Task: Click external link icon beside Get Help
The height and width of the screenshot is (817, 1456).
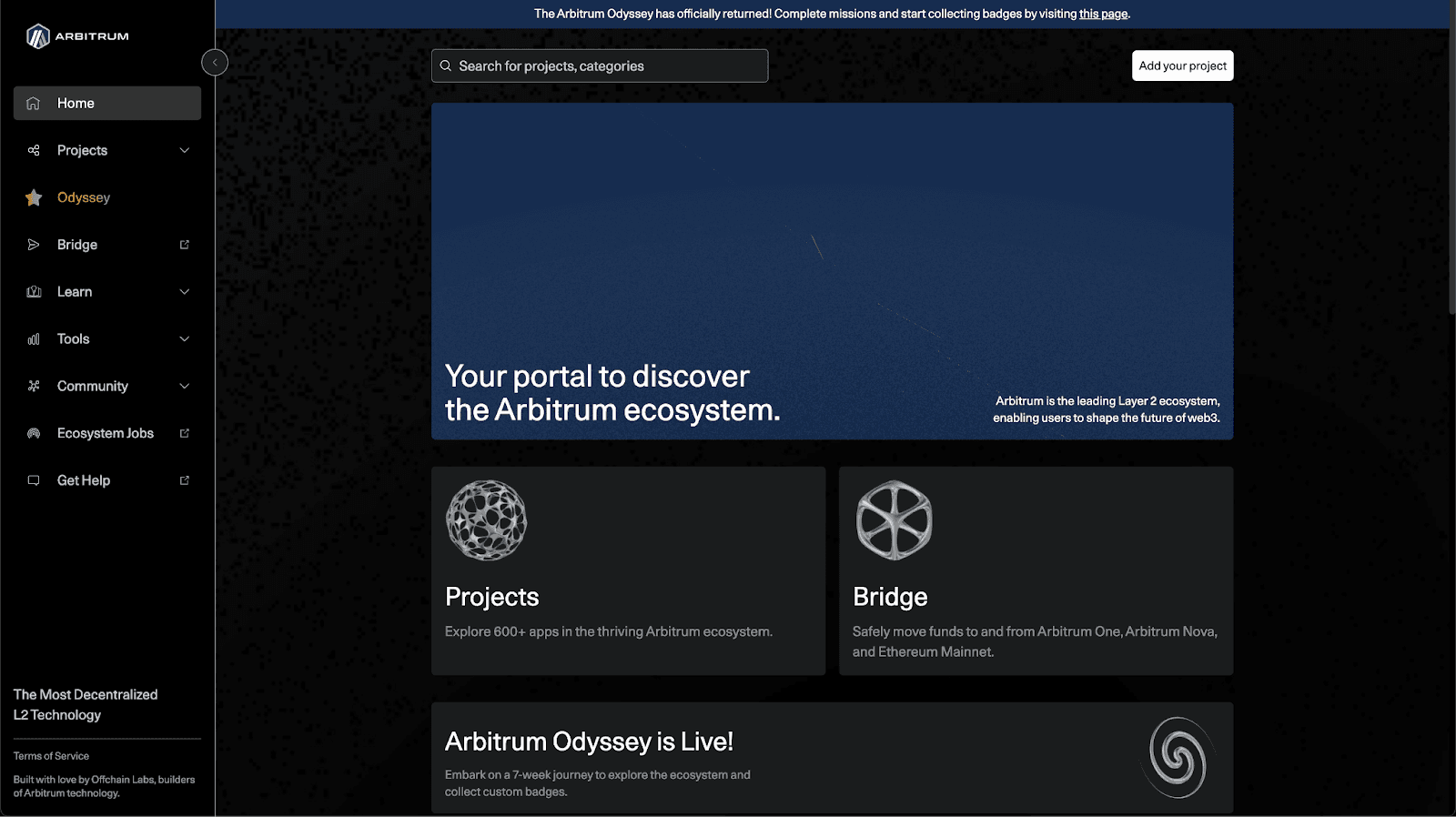Action: tap(185, 480)
